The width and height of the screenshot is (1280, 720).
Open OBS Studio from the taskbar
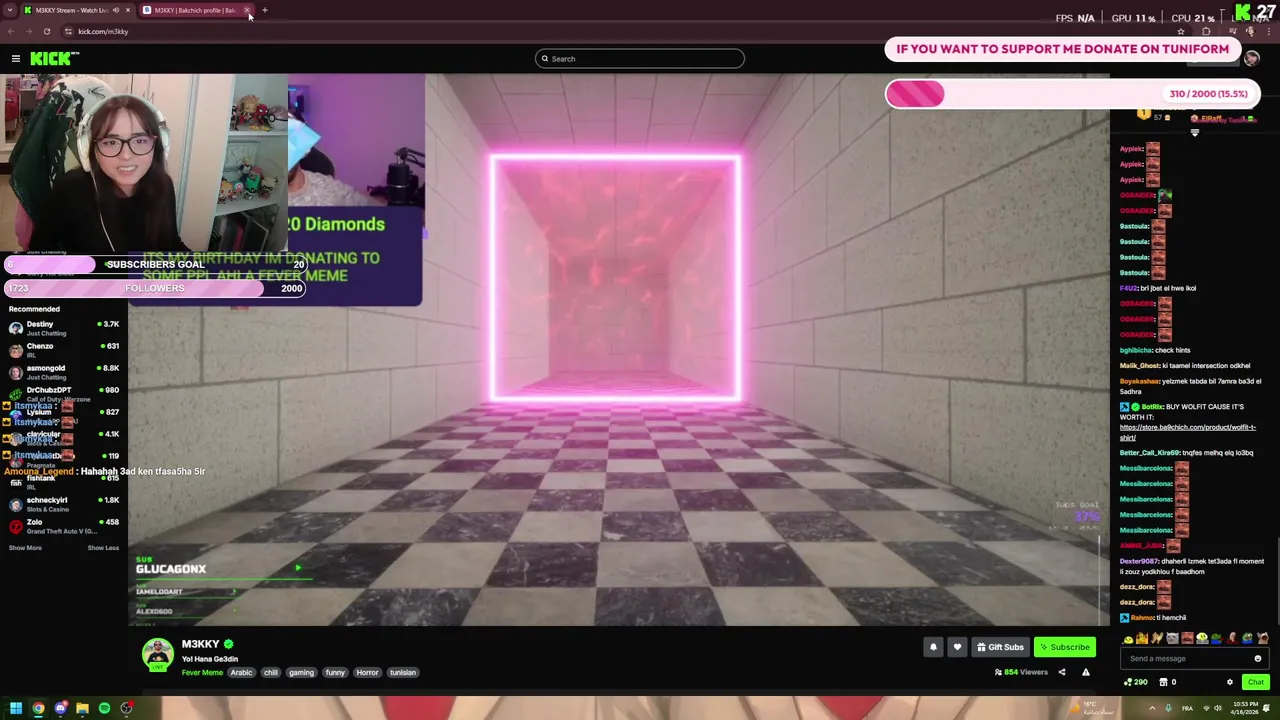(126, 708)
